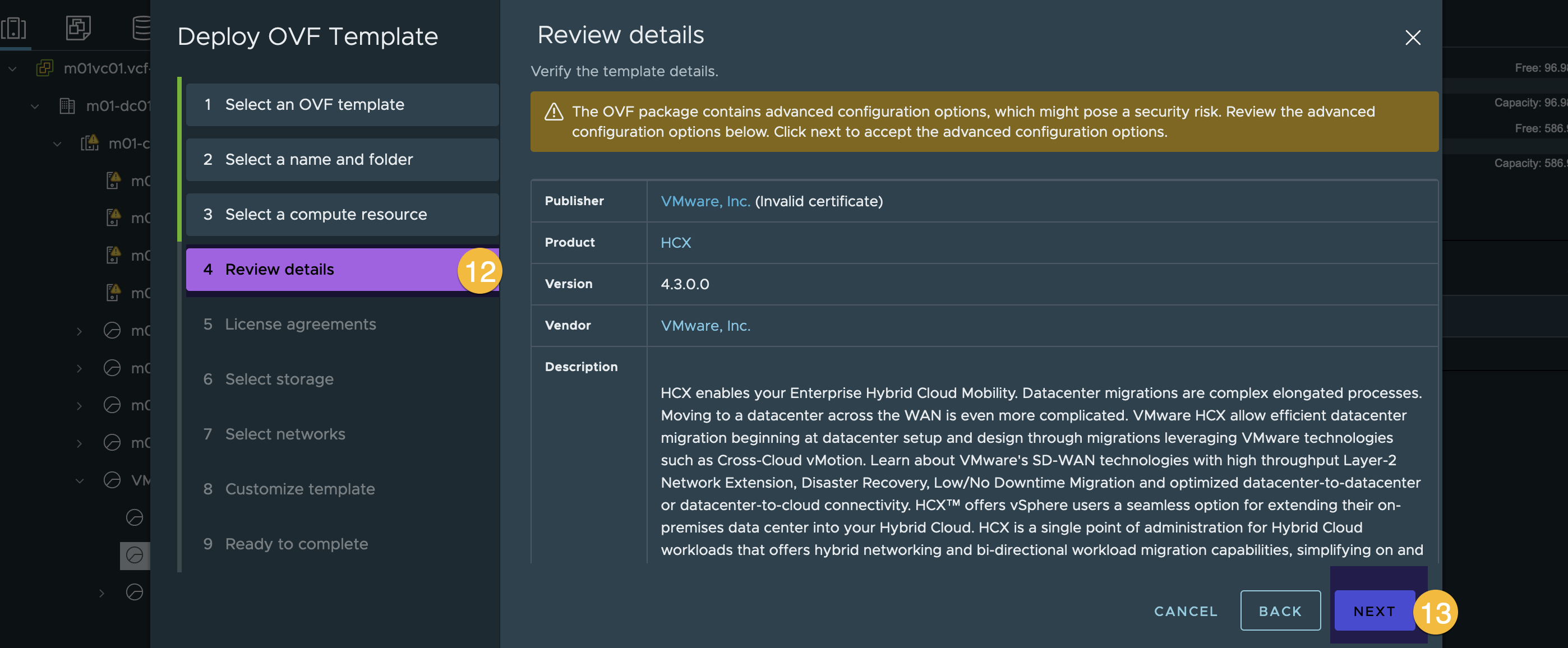
Task: Open the Hosts and Clusters inventory tab icon
Action: coord(13,27)
